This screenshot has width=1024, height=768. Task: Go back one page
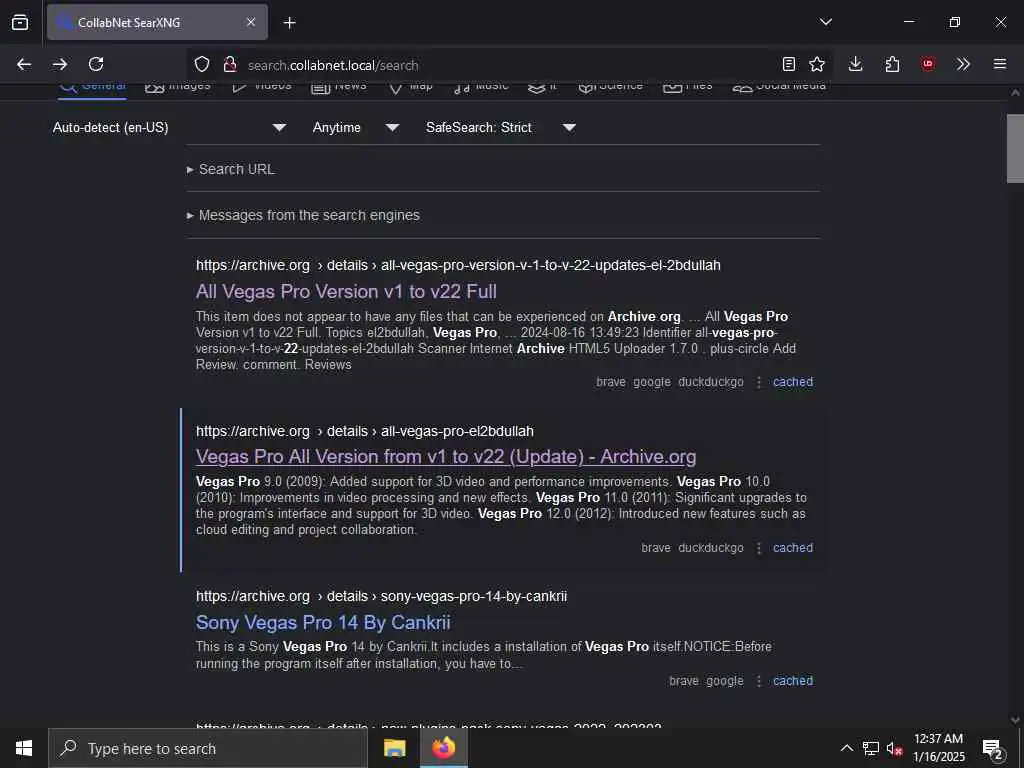point(24,64)
